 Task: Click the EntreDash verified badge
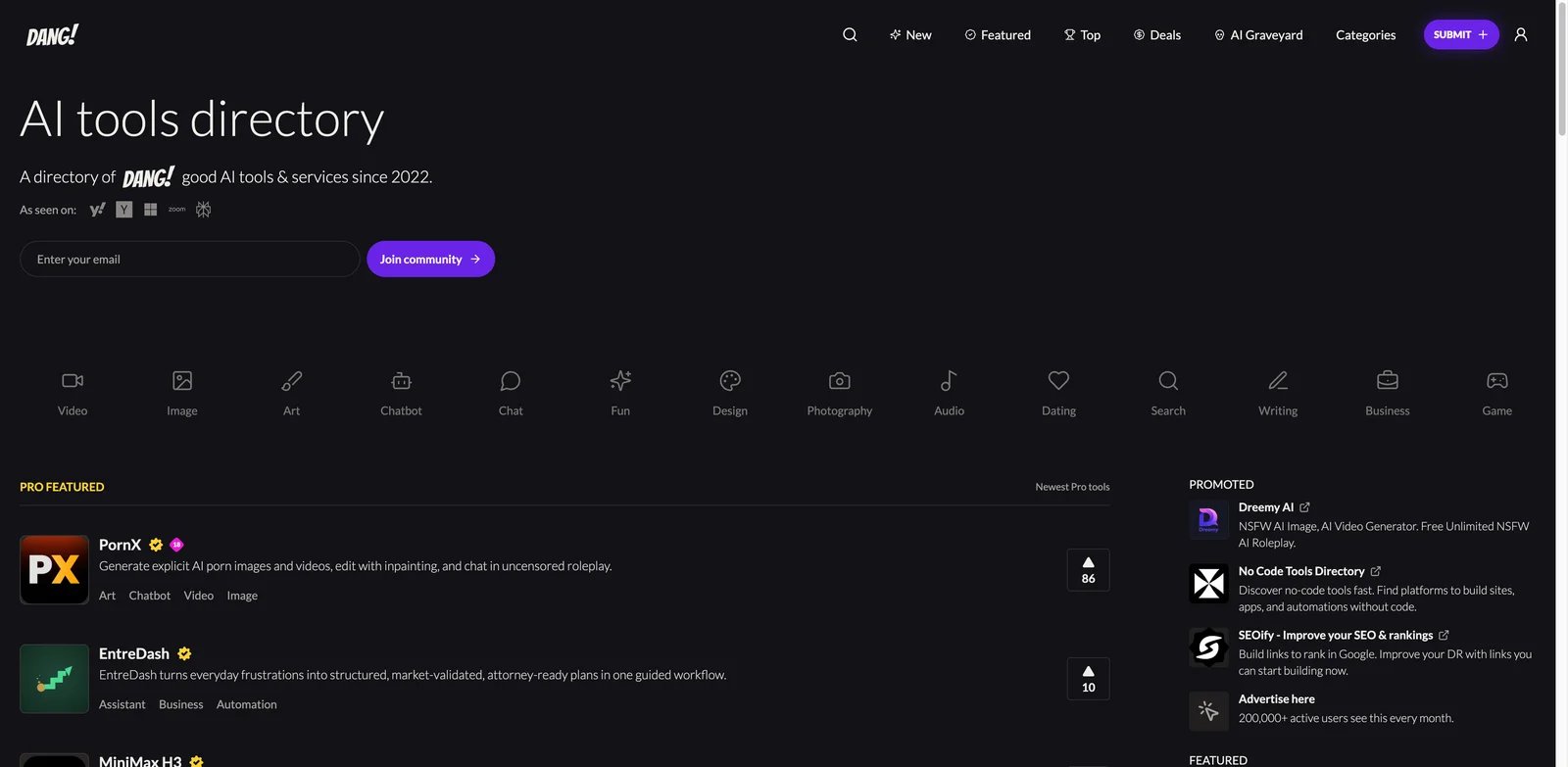pyautogui.click(x=184, y=653)
